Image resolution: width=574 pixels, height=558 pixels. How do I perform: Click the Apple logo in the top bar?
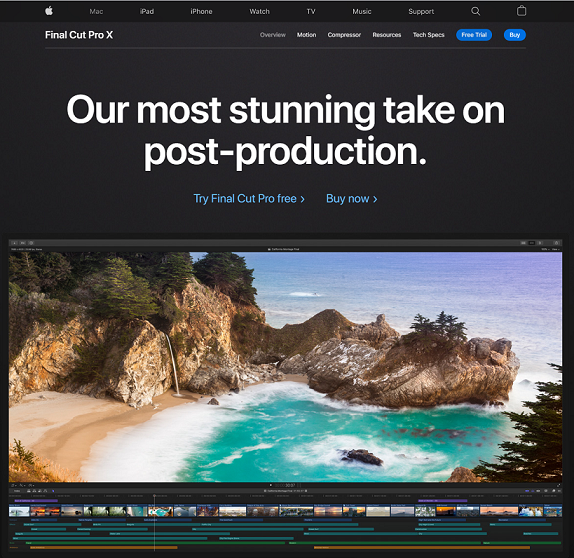click(49, 11)
